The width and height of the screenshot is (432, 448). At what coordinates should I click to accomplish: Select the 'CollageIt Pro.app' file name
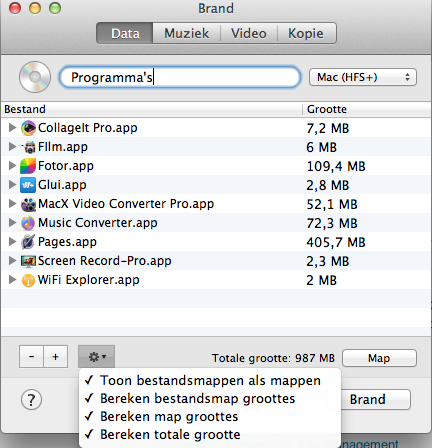click(88, 128)
